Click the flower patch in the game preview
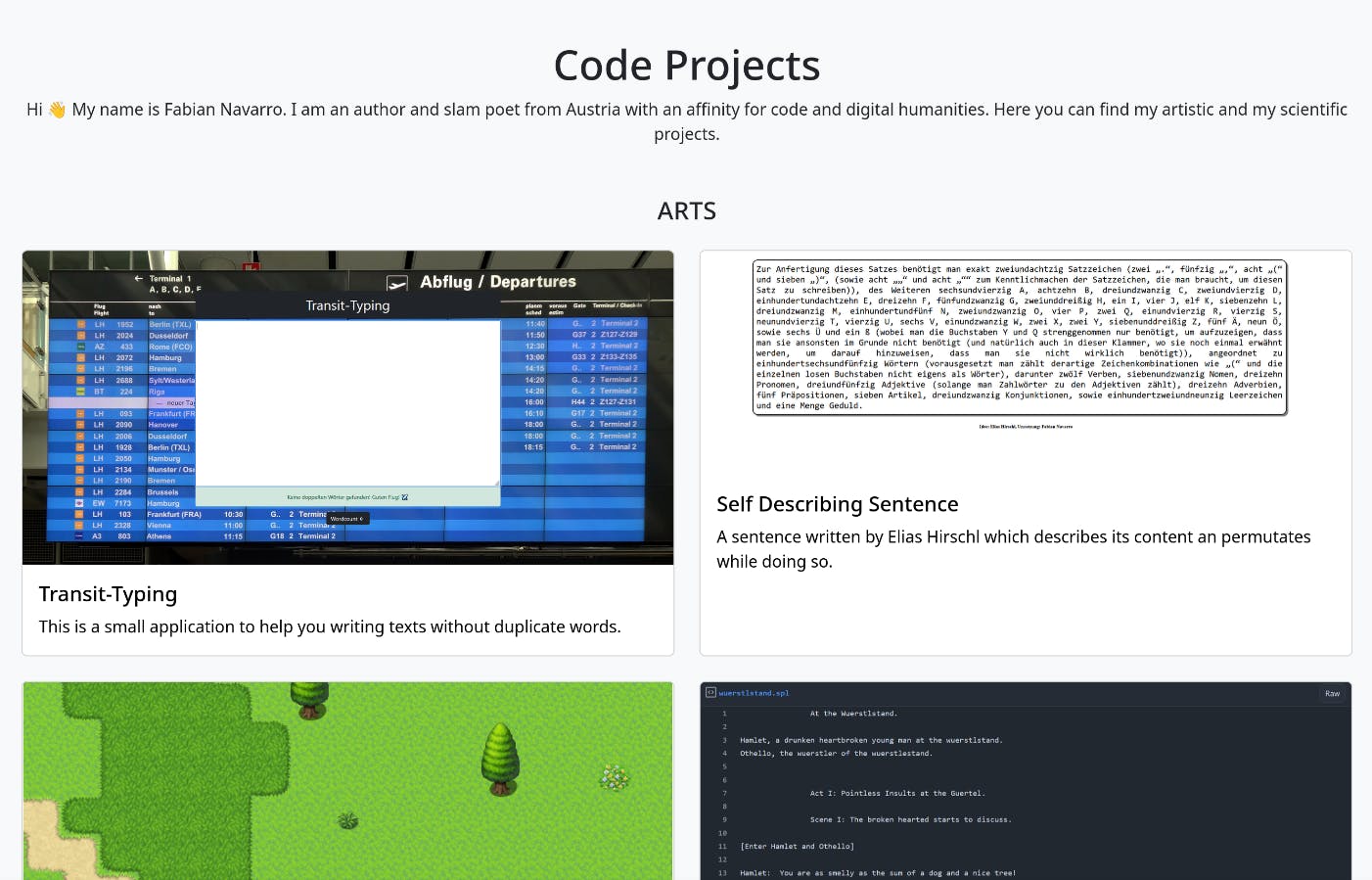 click(x=615, y=778)
